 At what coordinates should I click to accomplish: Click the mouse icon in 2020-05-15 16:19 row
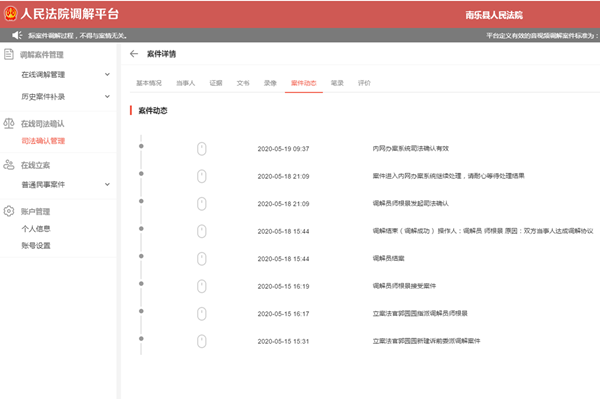pos(202,286)
